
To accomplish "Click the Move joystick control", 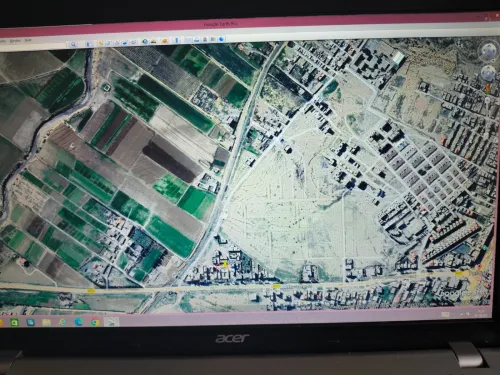I will click(489, 73).
